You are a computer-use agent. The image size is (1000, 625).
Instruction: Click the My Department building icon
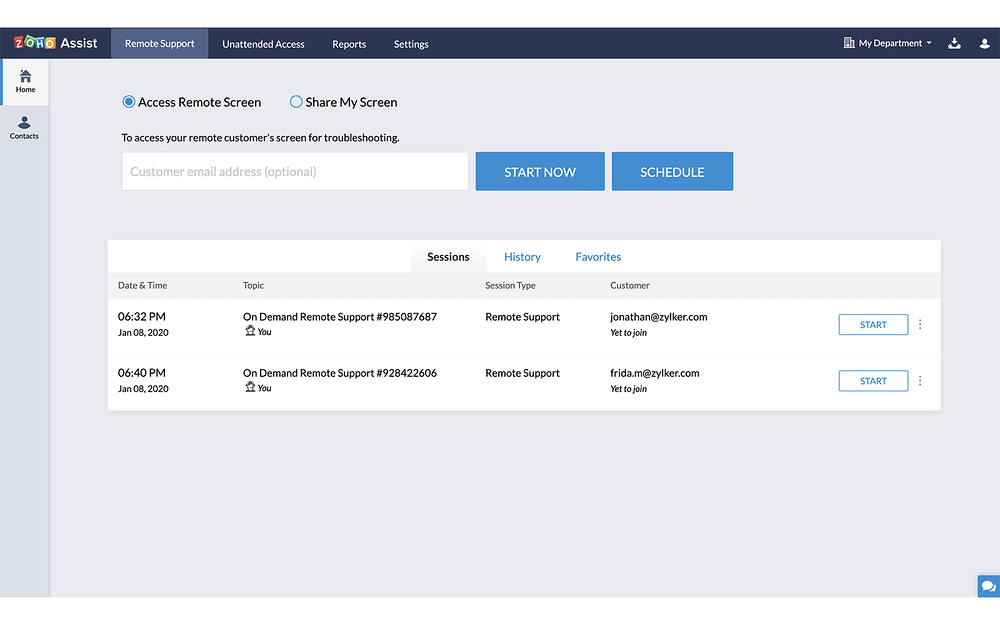point(849,43)
